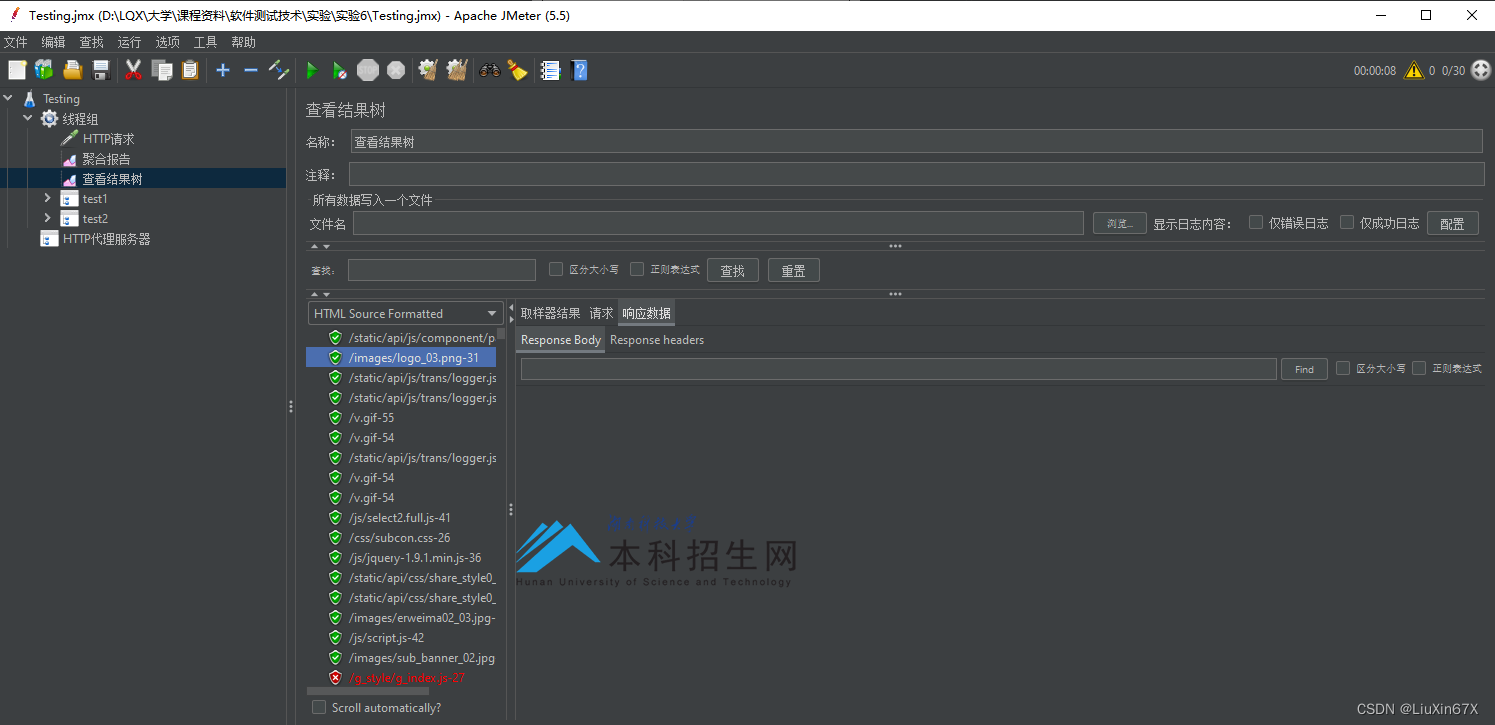Click the Paste clipboard icon
1495x725 pixels.
pos(190,70)
